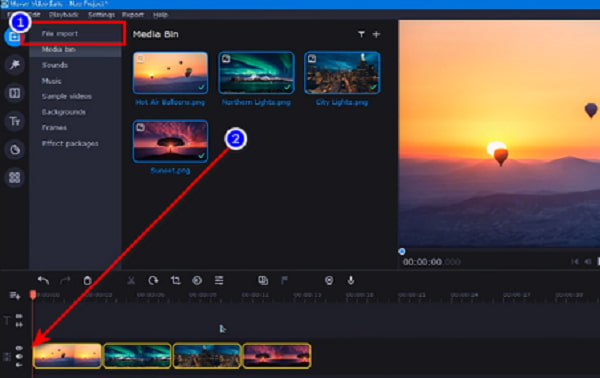
Task: Open the Titles (Tт) tab
Action: pos(15,121)
